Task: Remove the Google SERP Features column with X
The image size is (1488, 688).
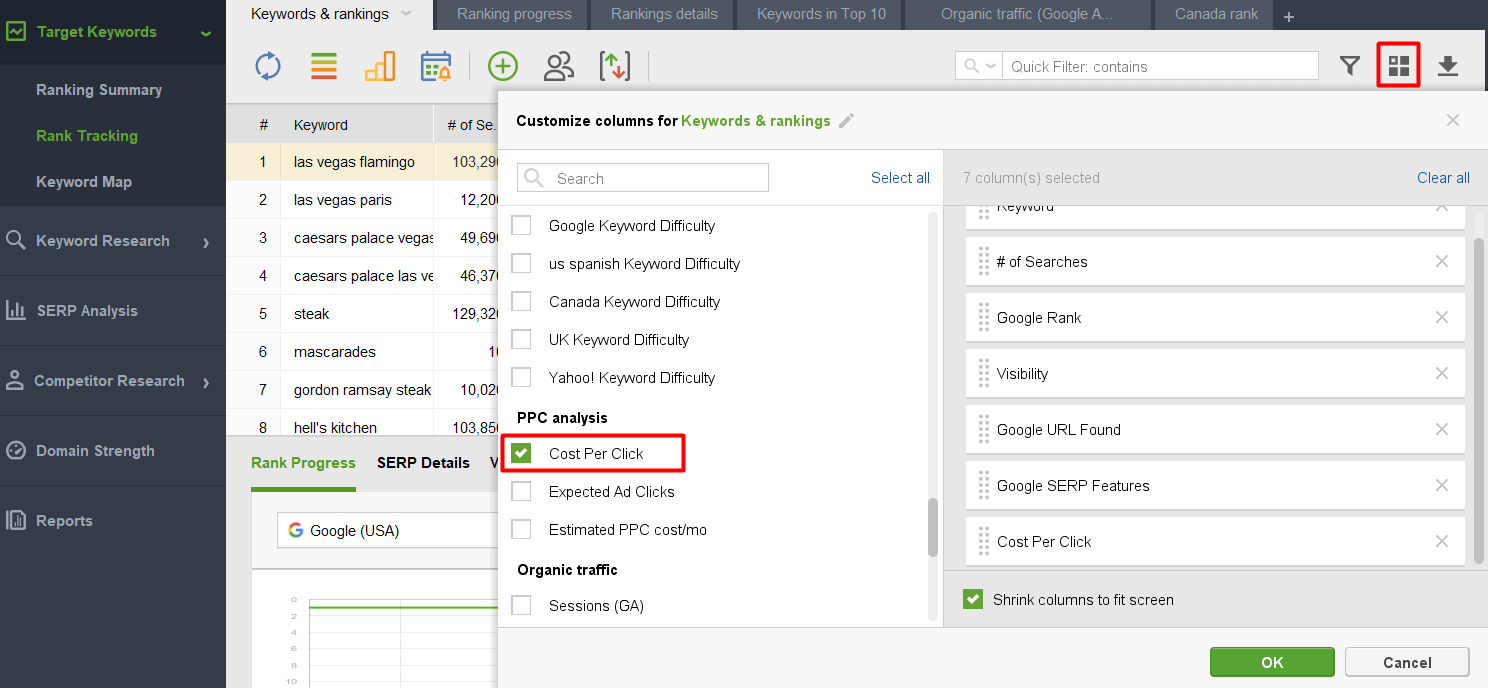Action: 1442,485
